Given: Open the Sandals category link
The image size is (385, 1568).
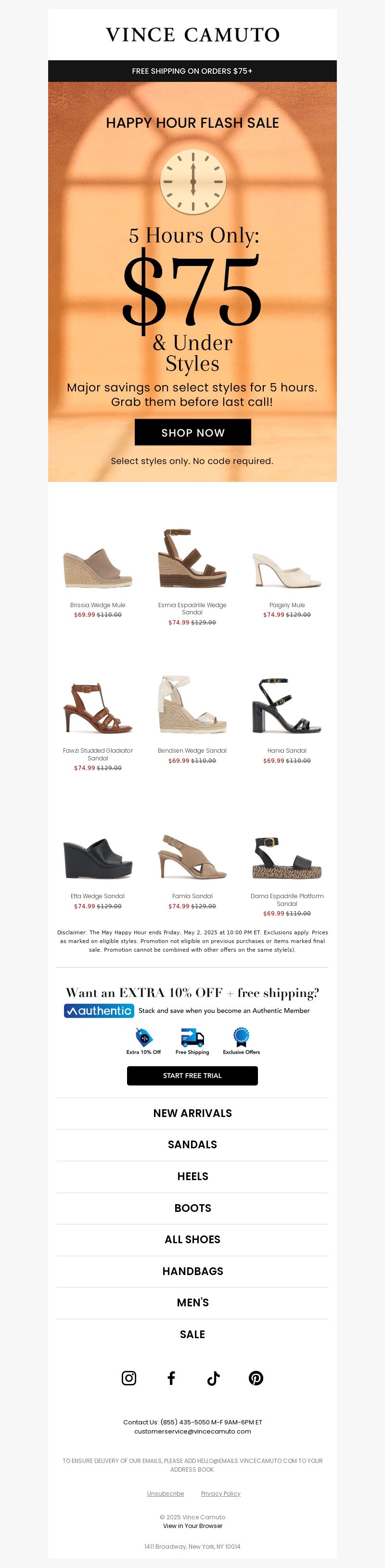Looking at the screenshot, I should coord(192,1145).
